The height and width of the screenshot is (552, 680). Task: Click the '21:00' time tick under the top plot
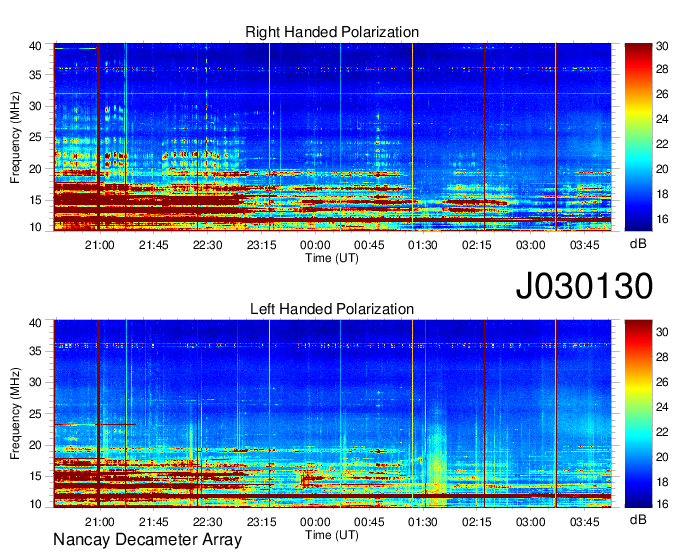(x=100, y=245)
